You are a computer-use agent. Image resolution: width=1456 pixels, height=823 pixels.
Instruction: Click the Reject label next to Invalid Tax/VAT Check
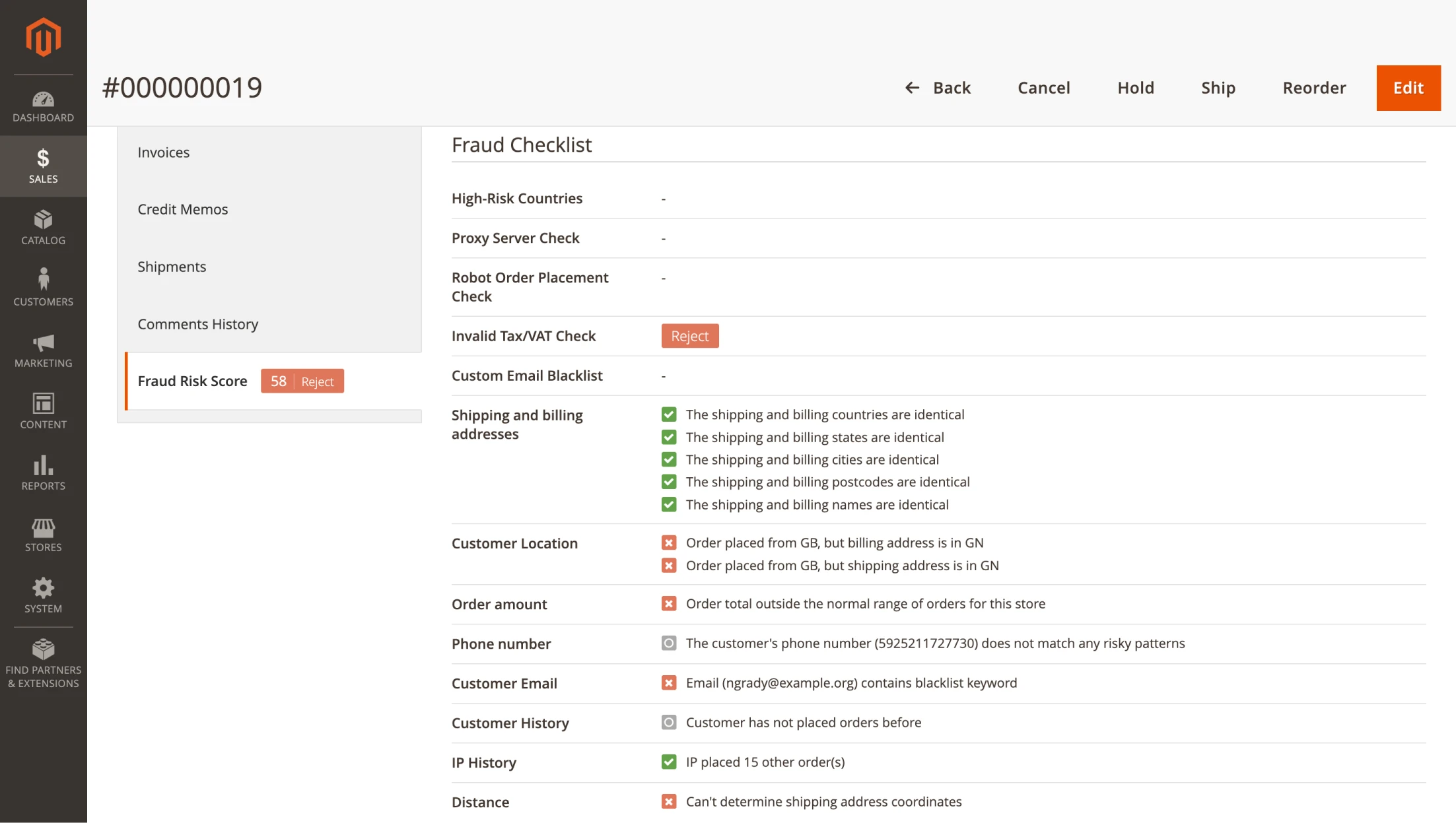689,335
